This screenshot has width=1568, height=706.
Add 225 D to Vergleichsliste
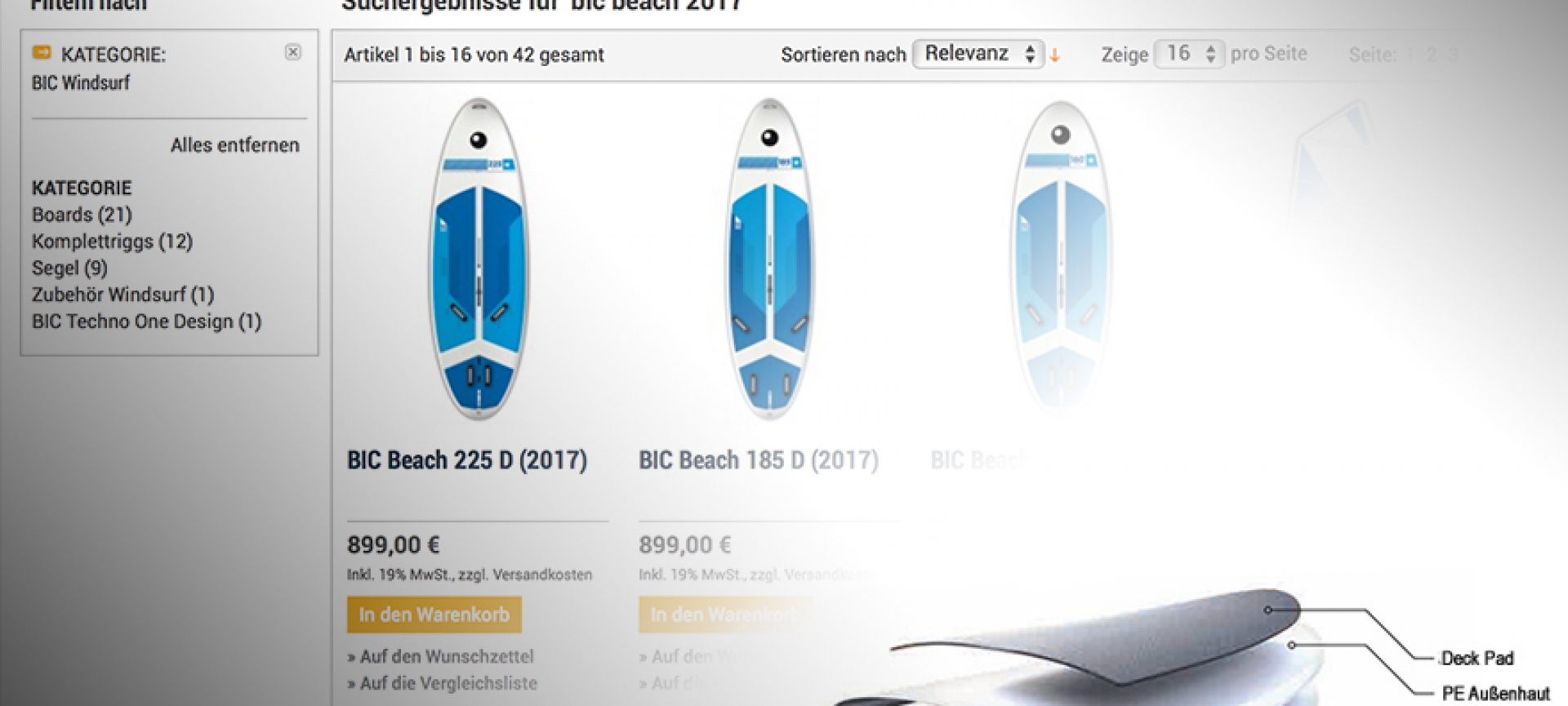443,683
